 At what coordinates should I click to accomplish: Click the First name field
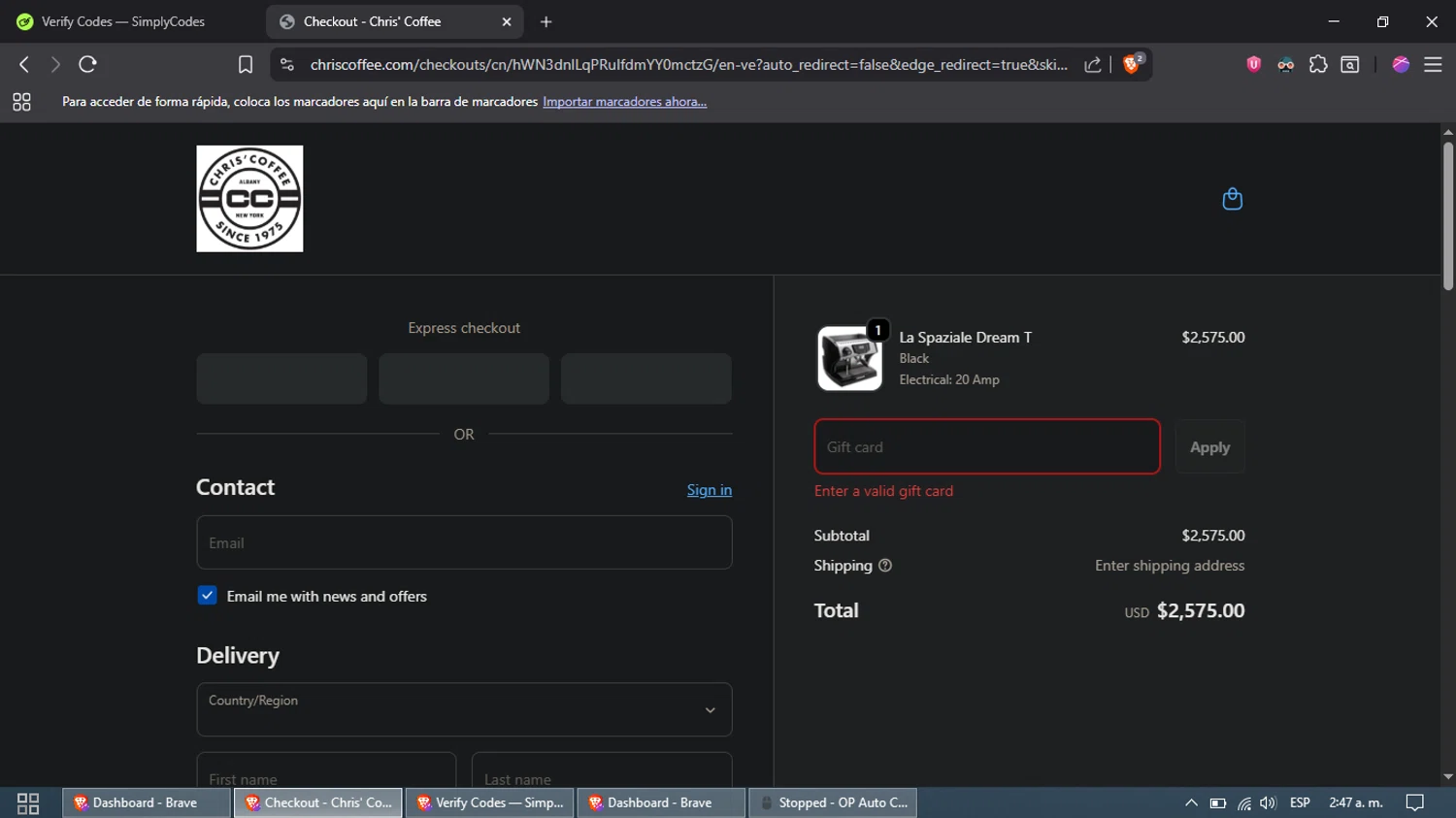coord(326,771)
